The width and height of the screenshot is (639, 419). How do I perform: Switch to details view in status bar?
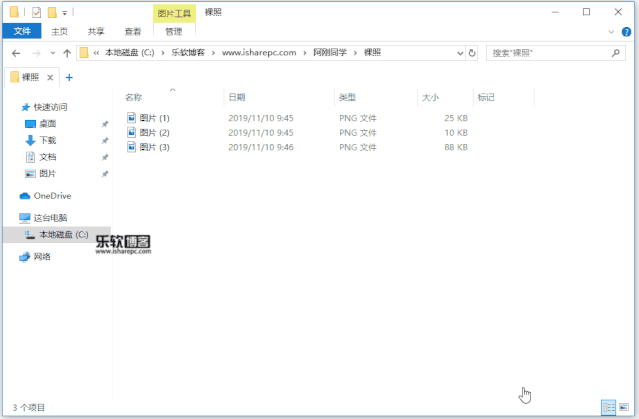608,407
